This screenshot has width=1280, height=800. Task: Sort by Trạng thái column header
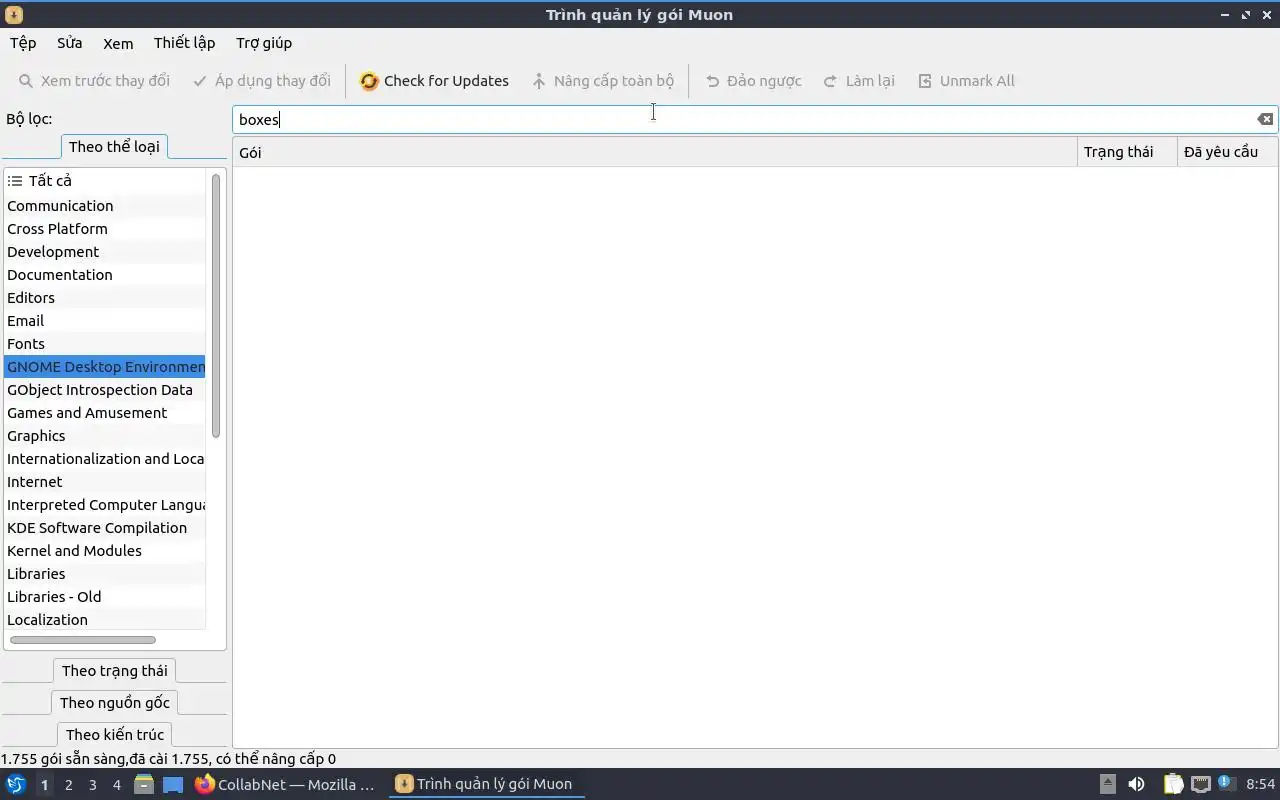coord(1127,152)
